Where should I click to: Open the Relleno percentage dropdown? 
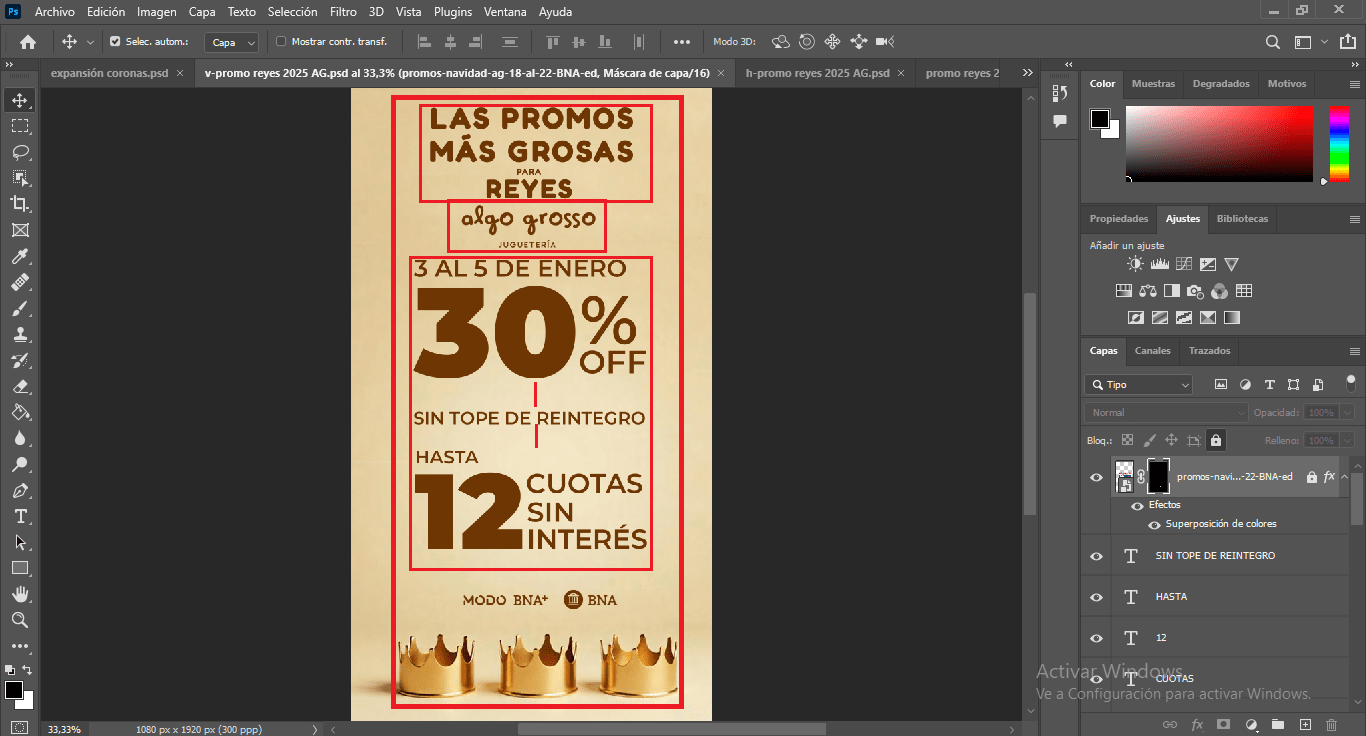coord(1349,440)
